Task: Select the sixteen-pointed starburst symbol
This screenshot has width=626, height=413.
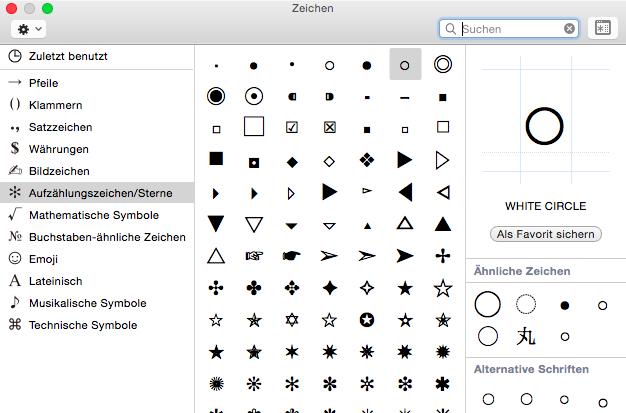Action: click(x=216, y=384)
